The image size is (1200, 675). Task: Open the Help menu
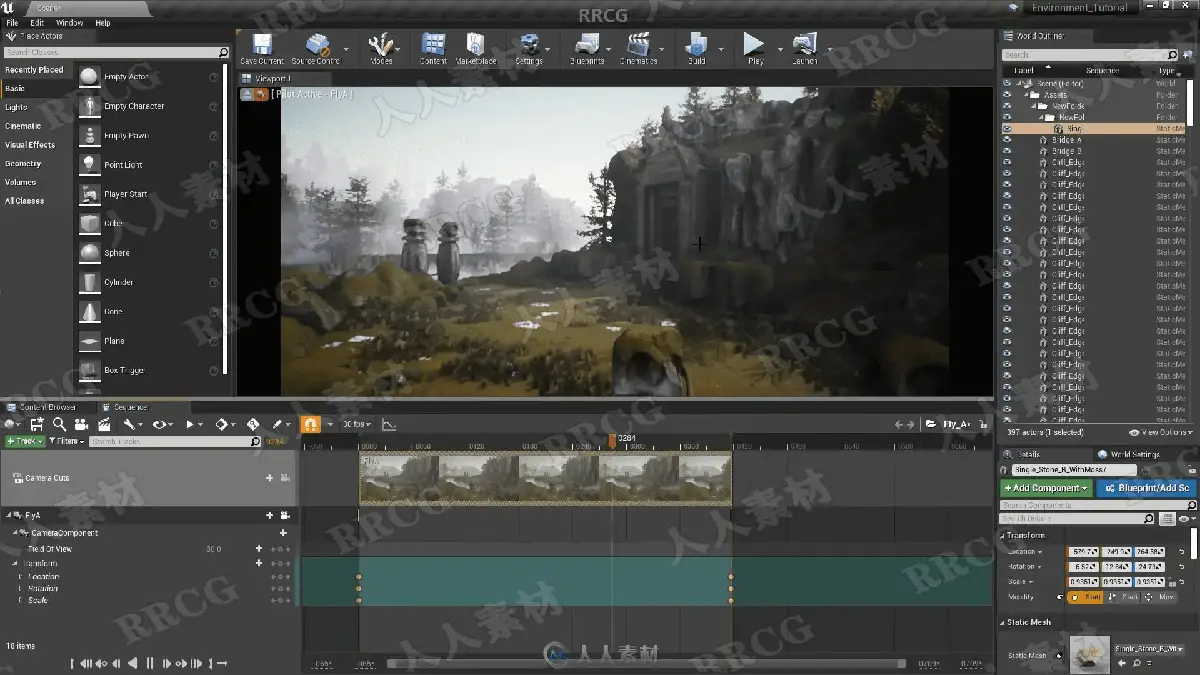click(x=103, y=22)
